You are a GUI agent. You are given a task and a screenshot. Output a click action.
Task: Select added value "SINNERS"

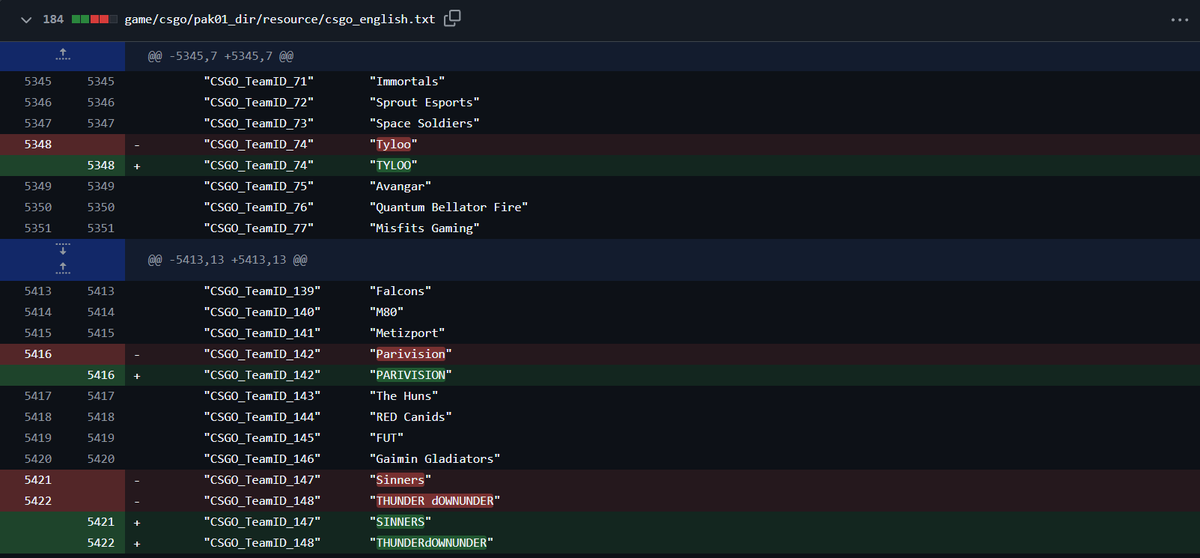400,522
